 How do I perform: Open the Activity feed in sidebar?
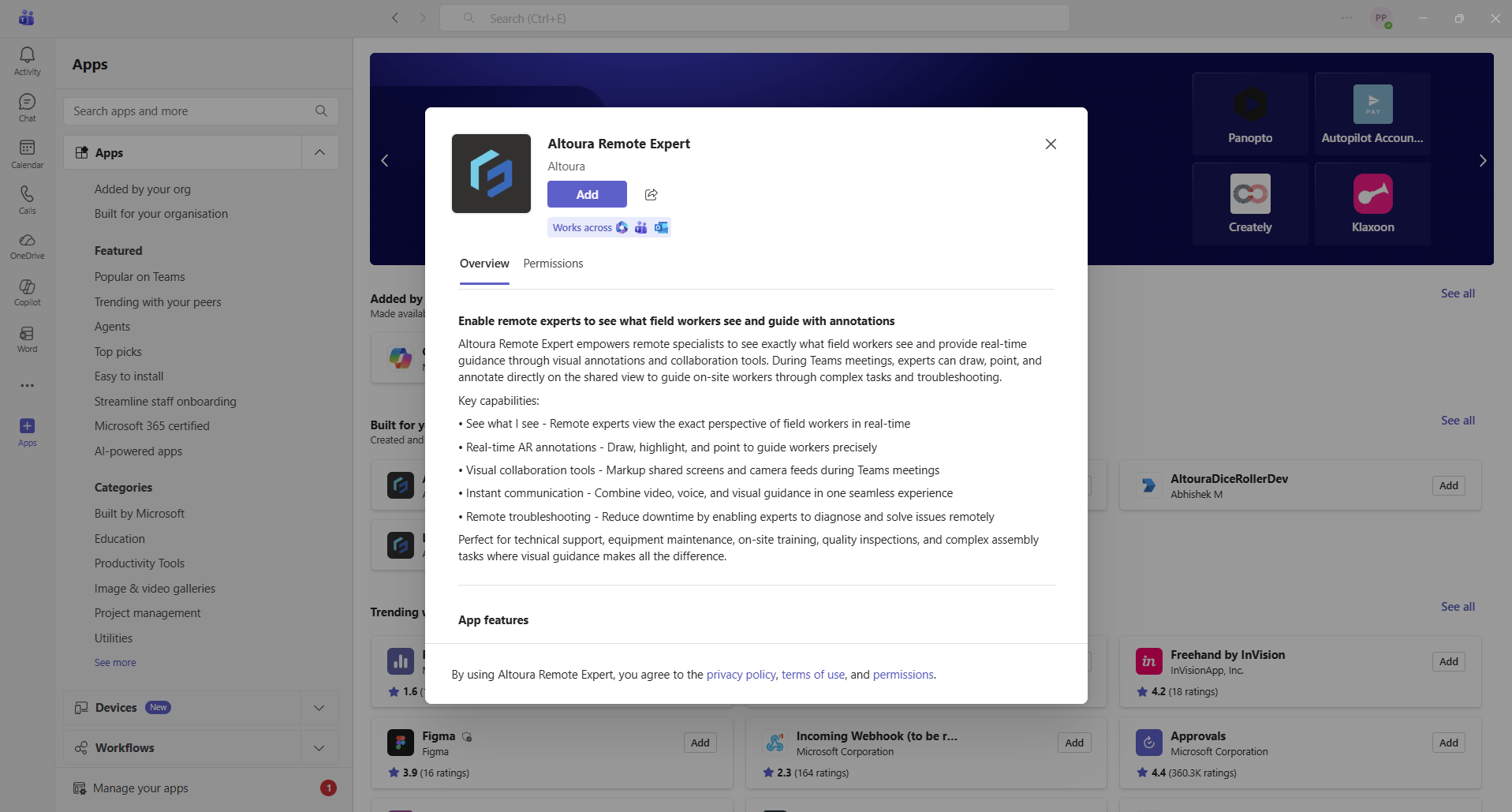tap(27, 61)
